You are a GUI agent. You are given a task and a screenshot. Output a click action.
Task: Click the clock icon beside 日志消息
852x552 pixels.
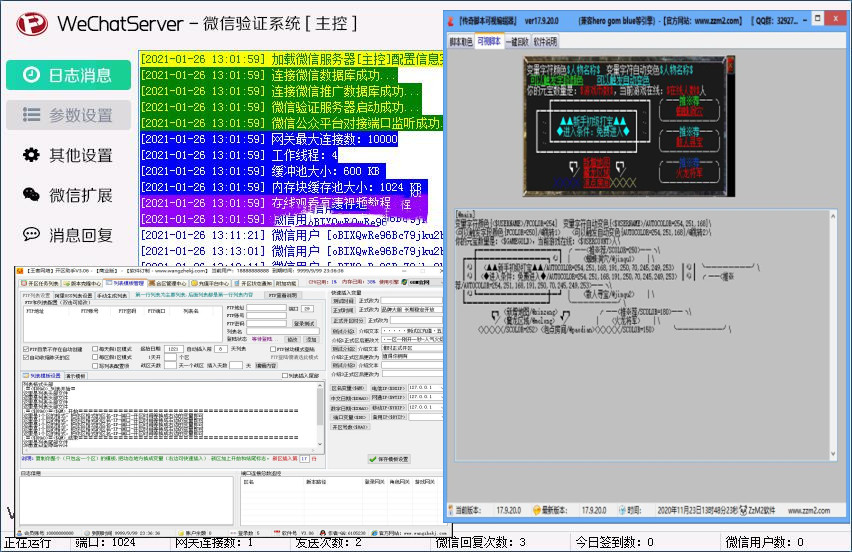pos(31,75)
